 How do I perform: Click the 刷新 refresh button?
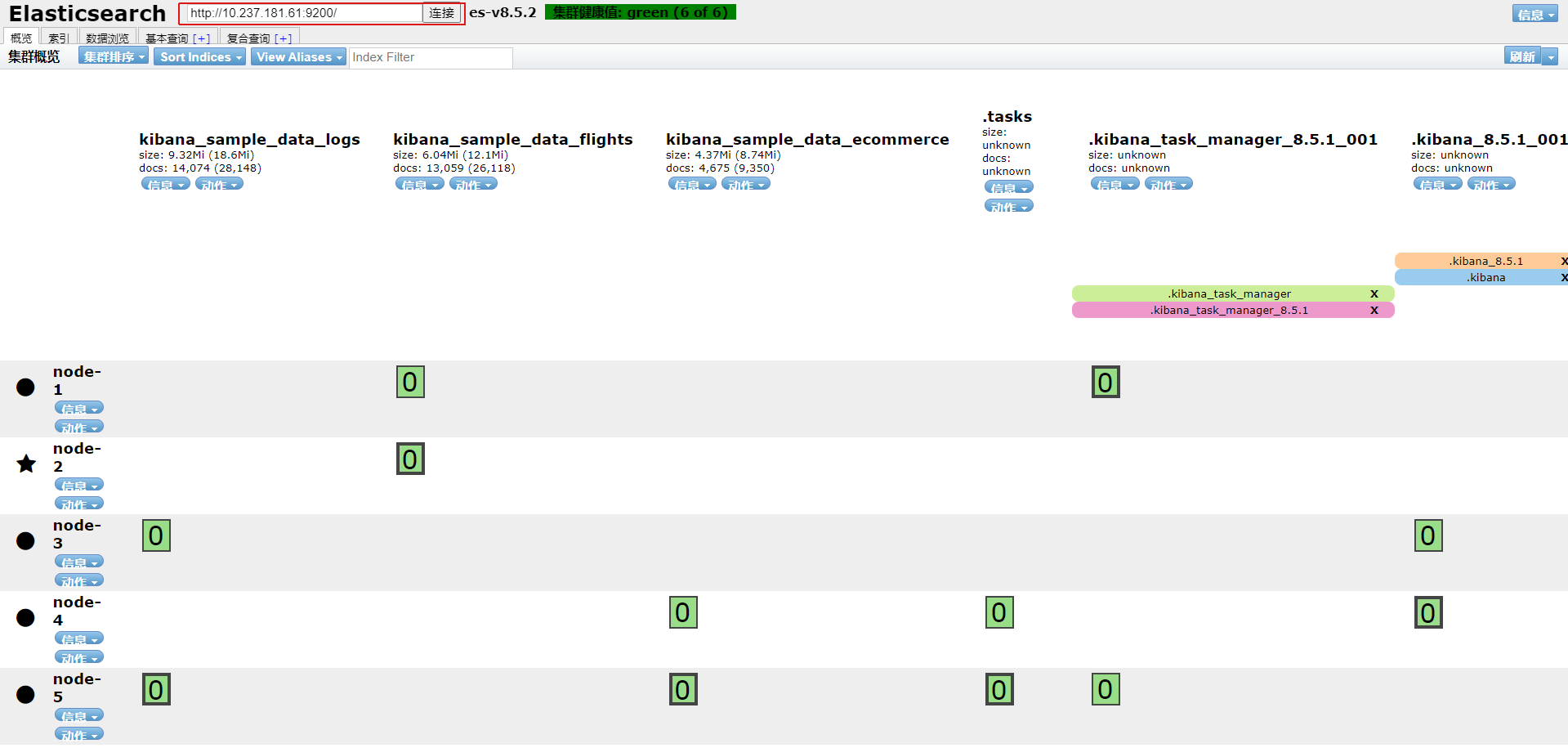(x=1523, y=56)
